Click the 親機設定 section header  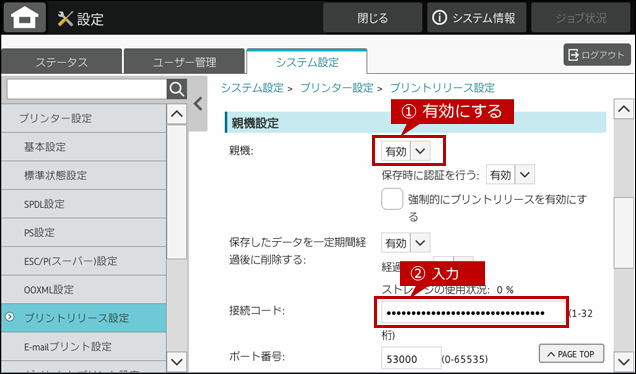point(415,123)
